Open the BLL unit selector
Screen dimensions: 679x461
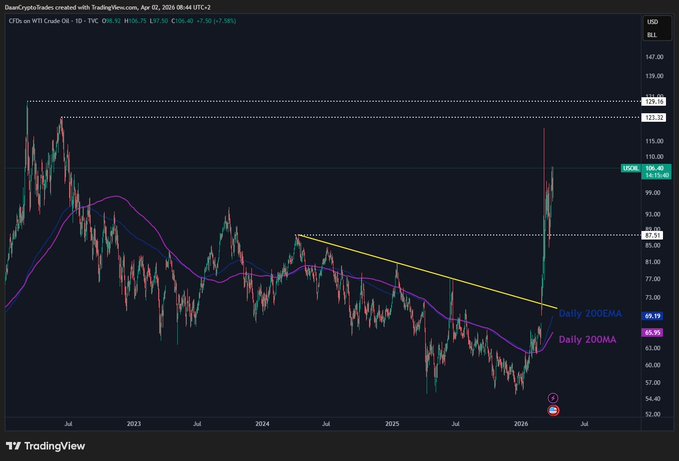[652, 35]
